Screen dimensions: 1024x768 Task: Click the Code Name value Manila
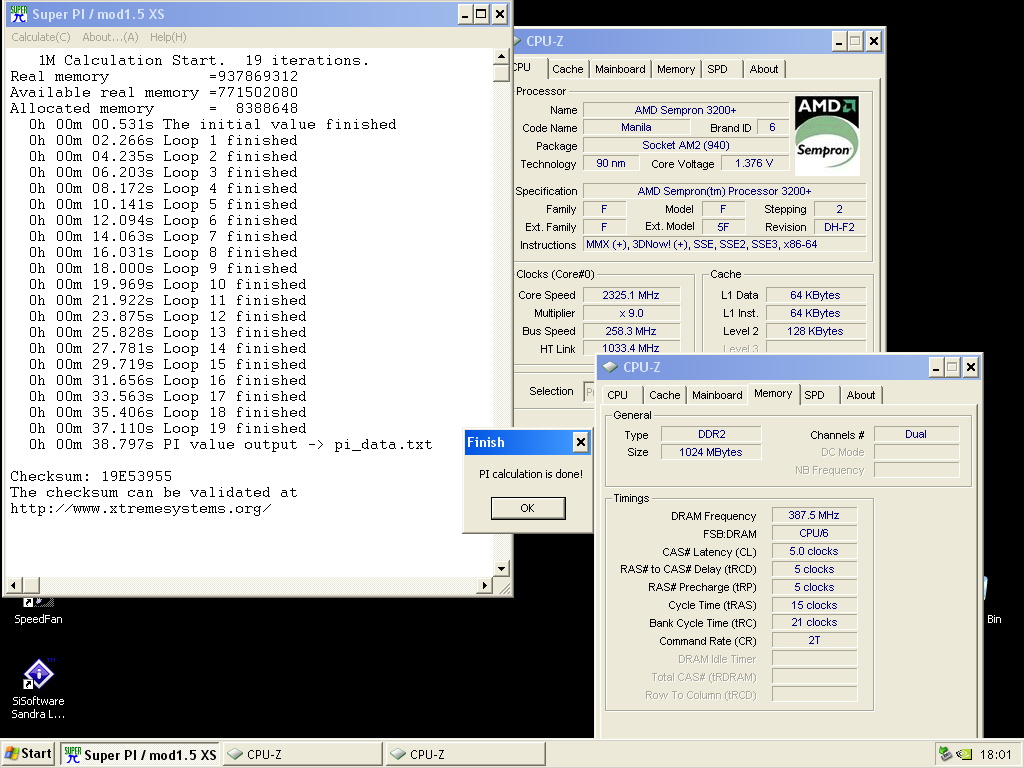coord(636,127)
